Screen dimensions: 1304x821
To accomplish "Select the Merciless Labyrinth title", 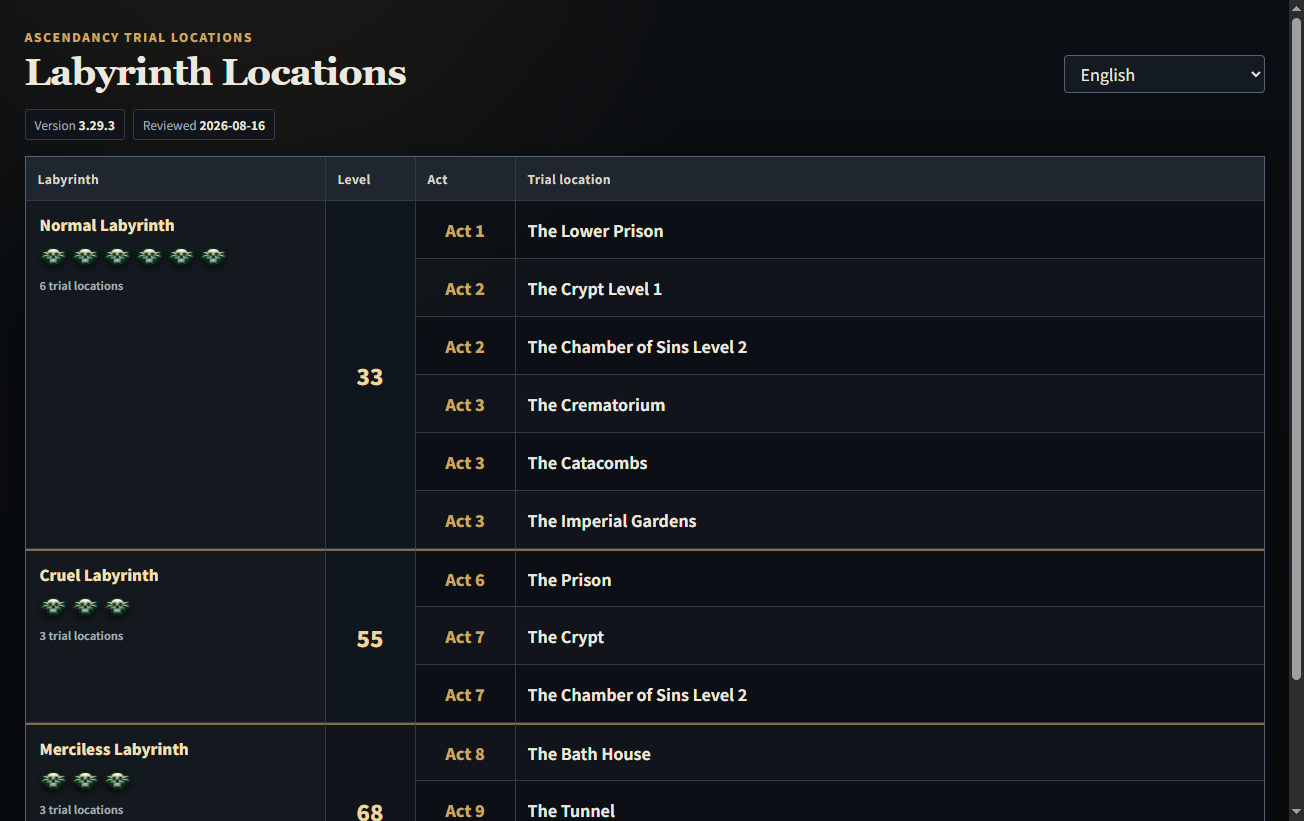I will [x=114, y=750].
